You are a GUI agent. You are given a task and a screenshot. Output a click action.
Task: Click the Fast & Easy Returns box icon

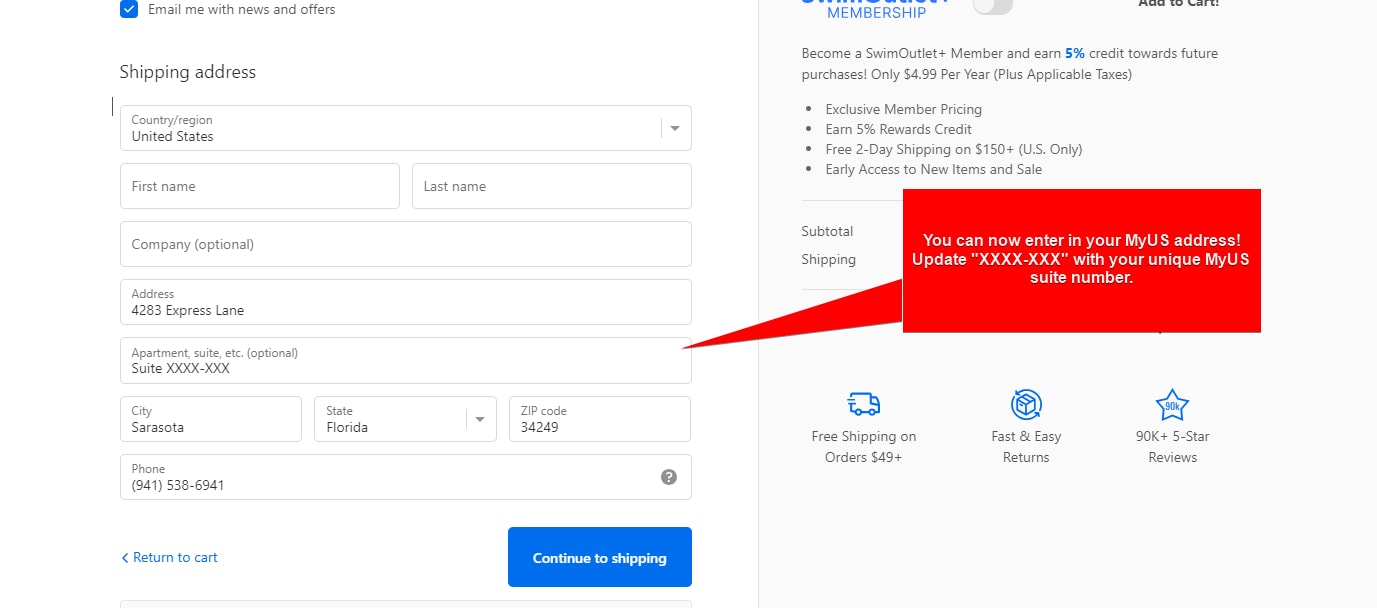pos(1026,404)
